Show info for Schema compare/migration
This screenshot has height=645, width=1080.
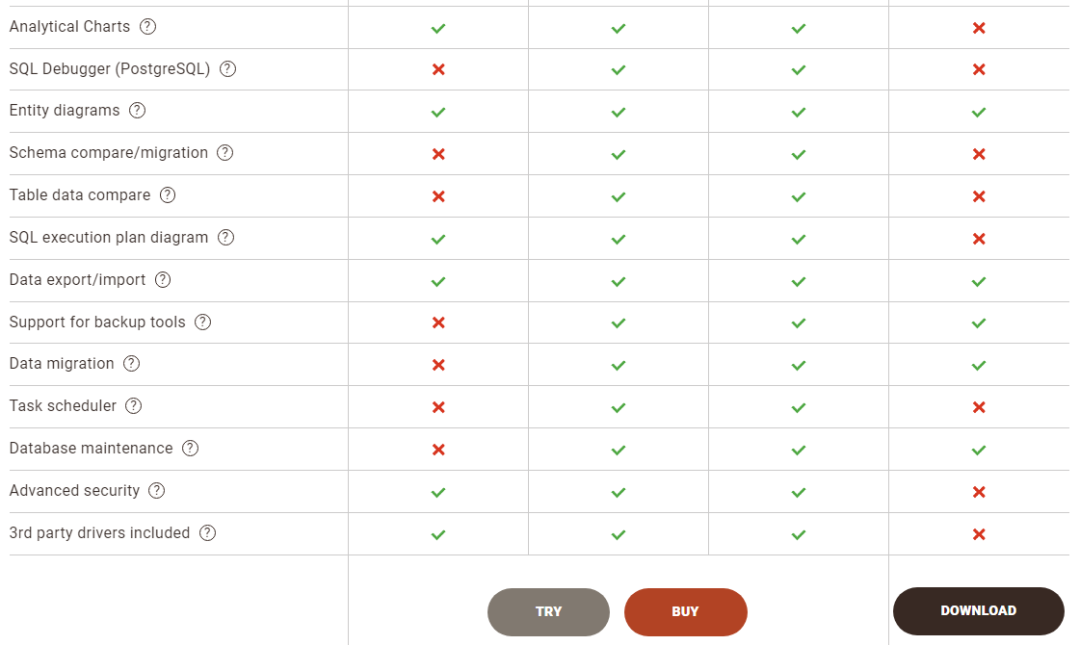tap(225, 153)
